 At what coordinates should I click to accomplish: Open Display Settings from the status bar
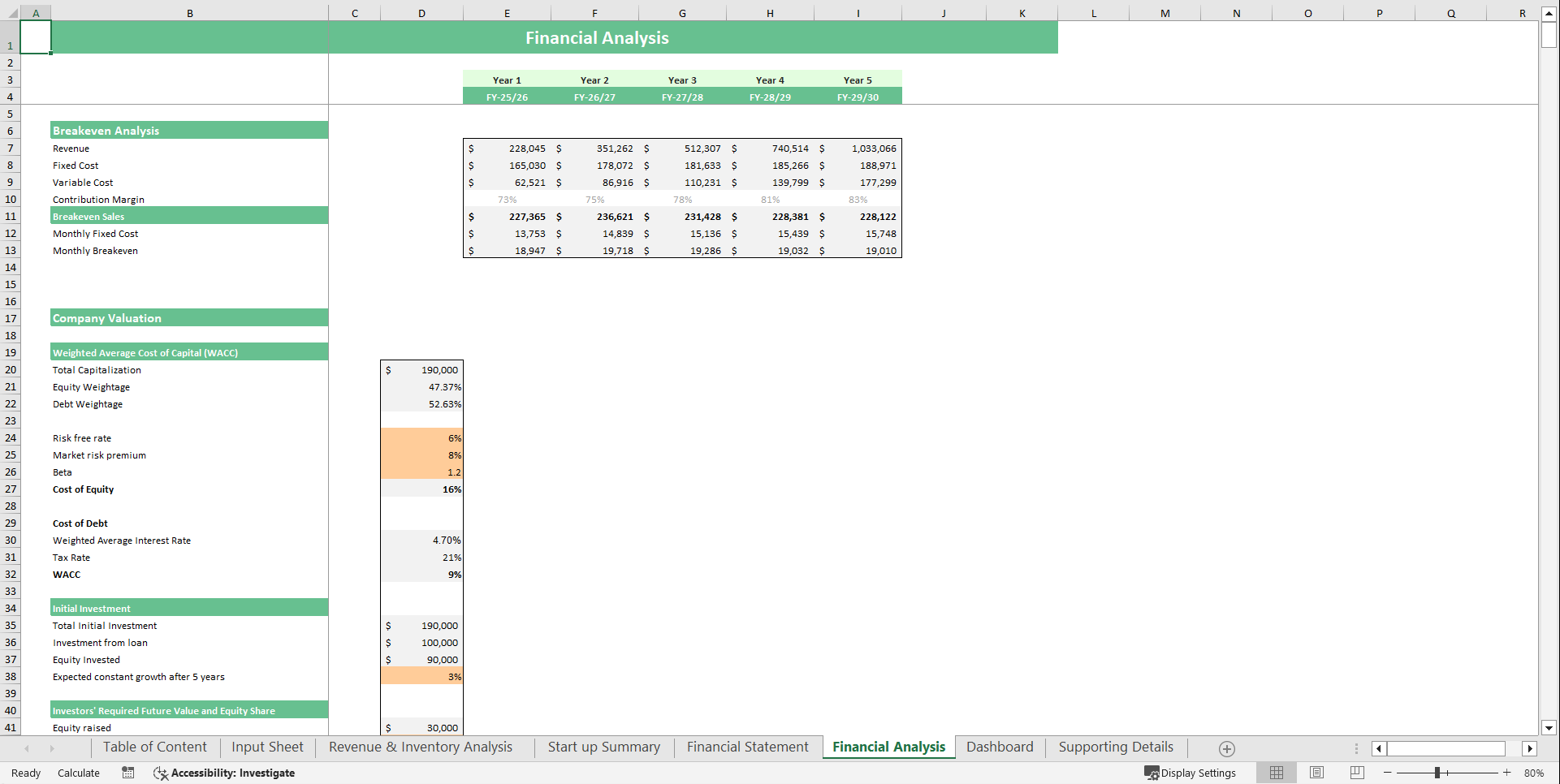[x=1191, y=773]
